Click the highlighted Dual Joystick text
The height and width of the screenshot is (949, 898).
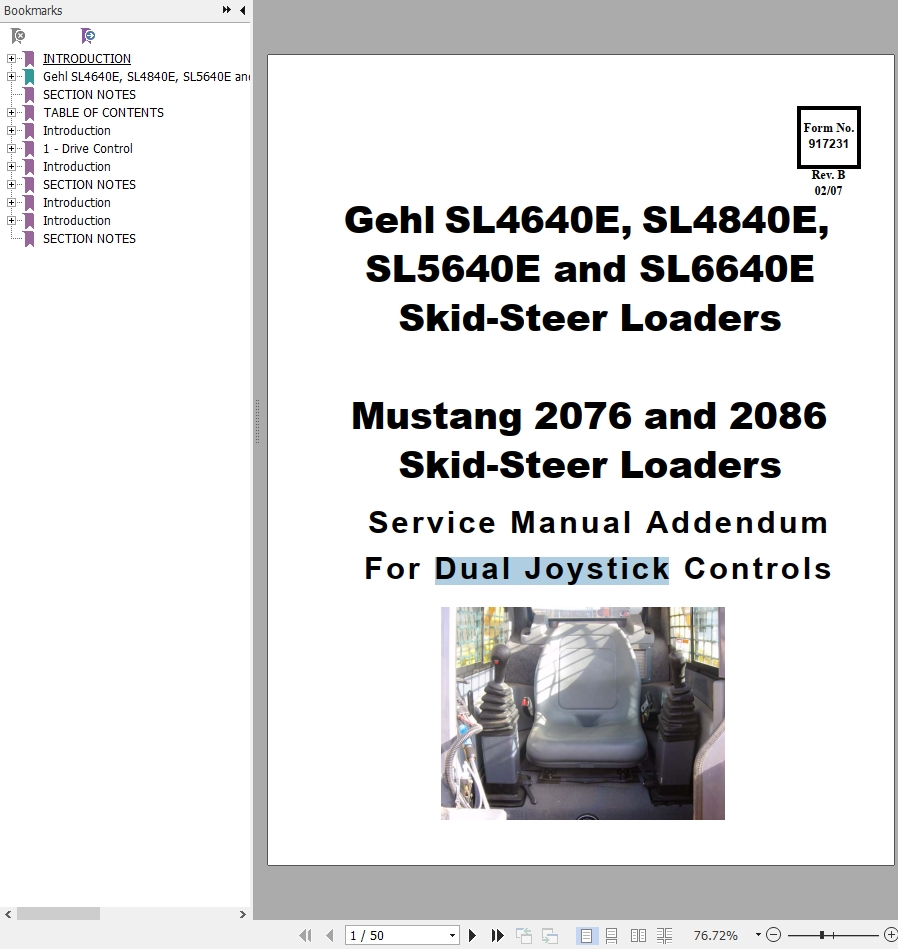[x=552, y=569]
